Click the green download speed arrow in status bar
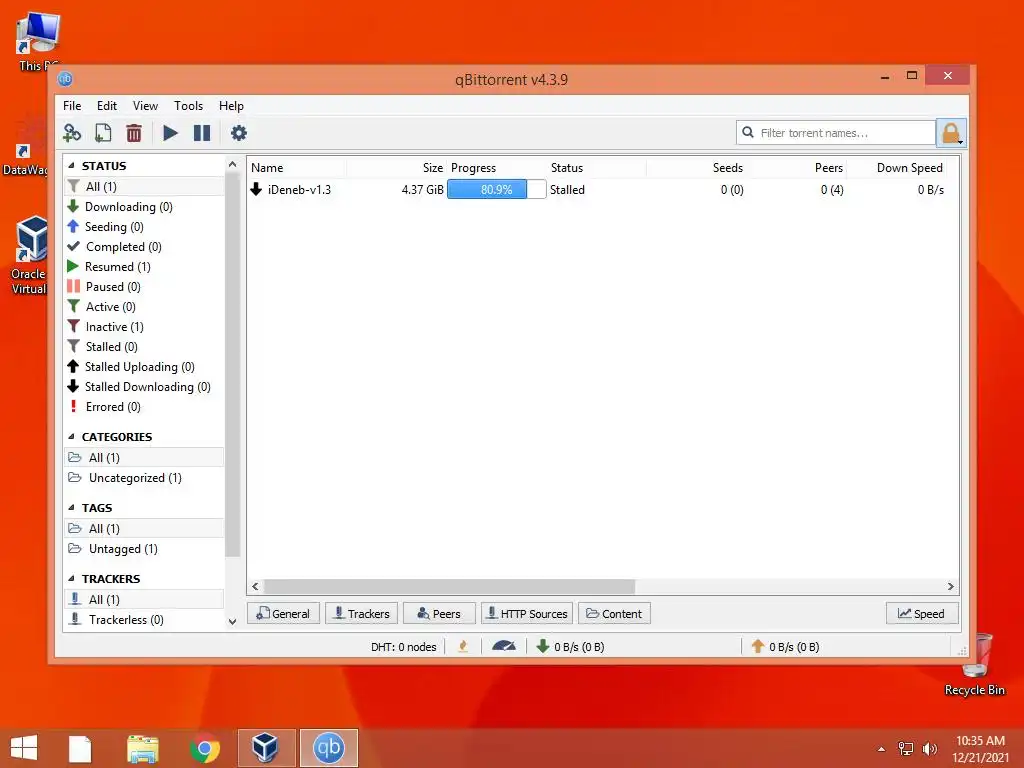 pos(542,647)
